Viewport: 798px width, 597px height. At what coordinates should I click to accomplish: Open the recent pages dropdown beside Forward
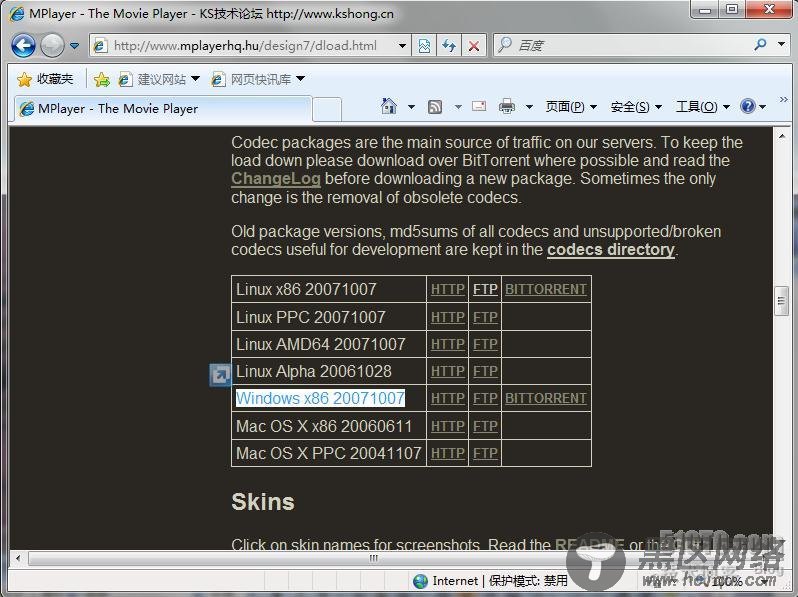tap(74, 46)
